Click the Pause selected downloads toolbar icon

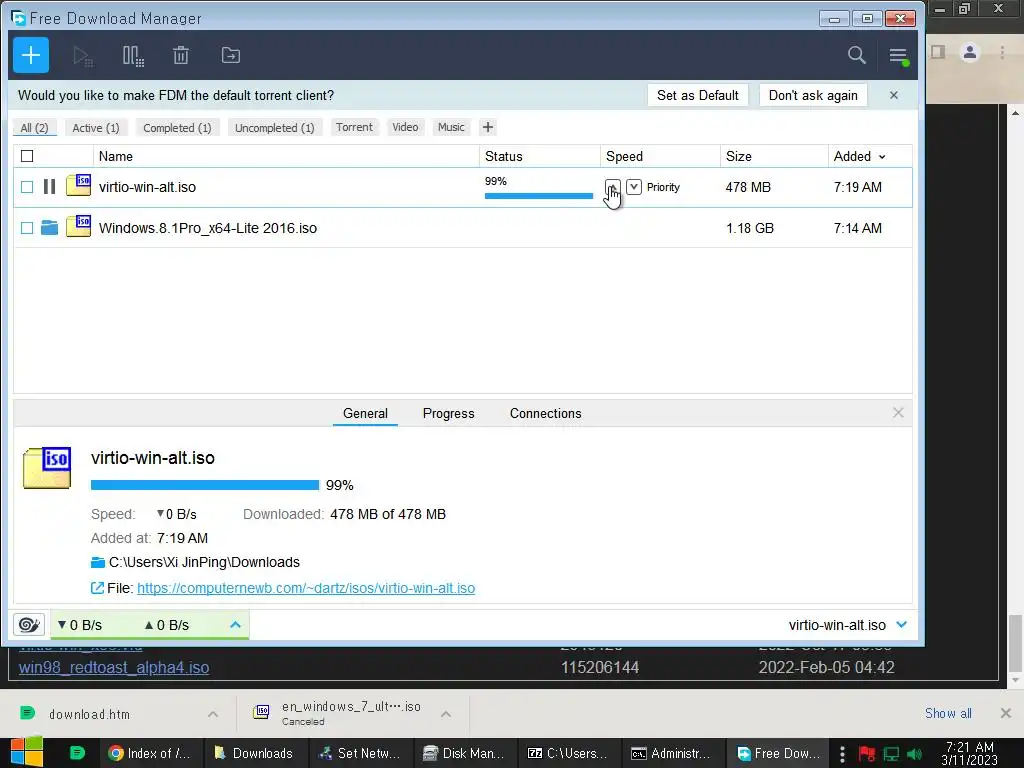(x=133, y=56)
